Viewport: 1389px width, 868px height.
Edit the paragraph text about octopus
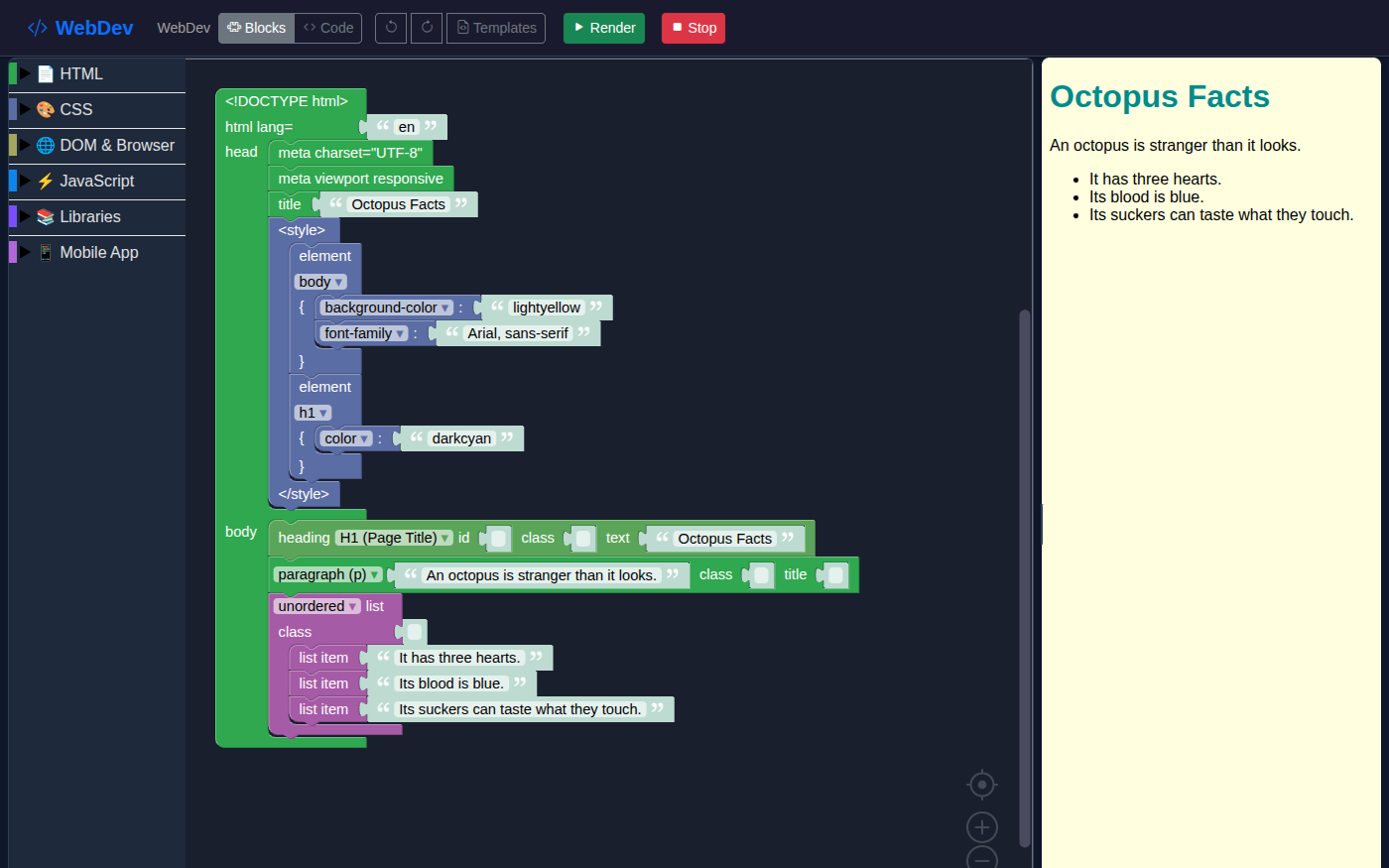point(542,575)
